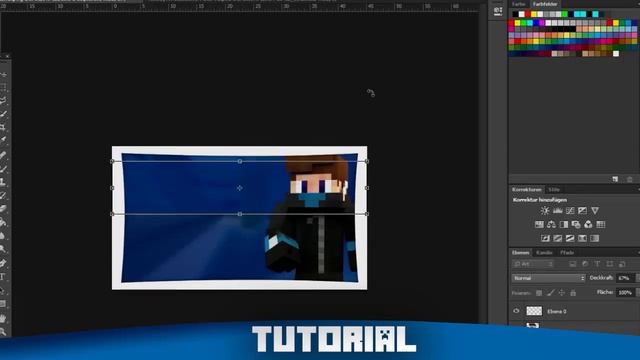Image resolution: width=640 pixels, height=360 pixels.
Task: Add a Color Balance adjustment
Action: click(x=551, y=224)
